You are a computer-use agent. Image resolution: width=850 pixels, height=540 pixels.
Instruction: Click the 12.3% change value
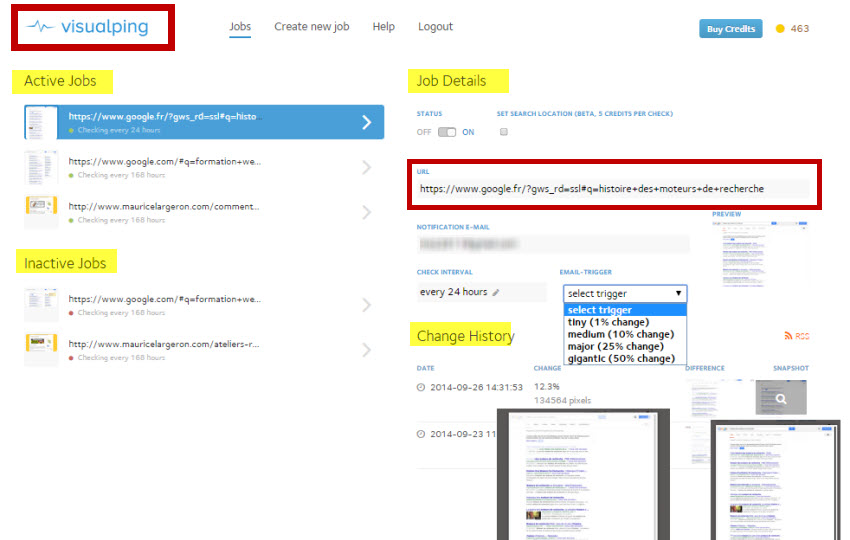(x=546, y=387)
